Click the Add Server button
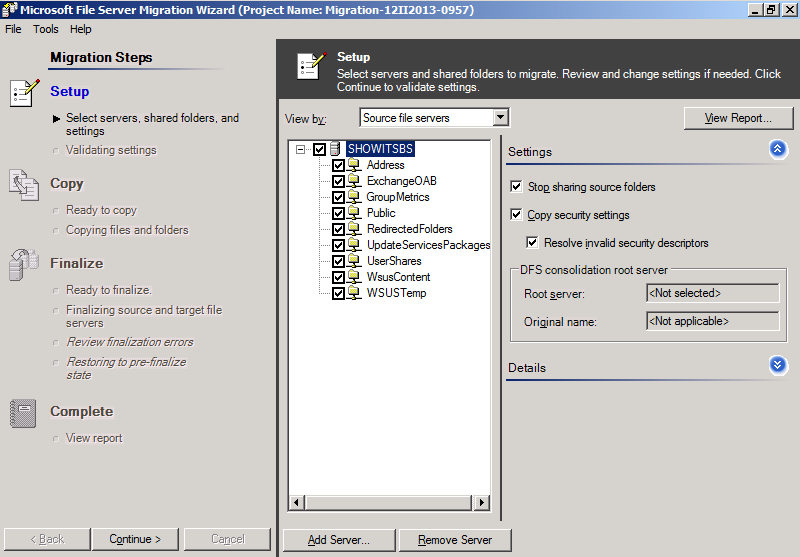This screenshot has height=557, width=800. click(x=339, y=540)
